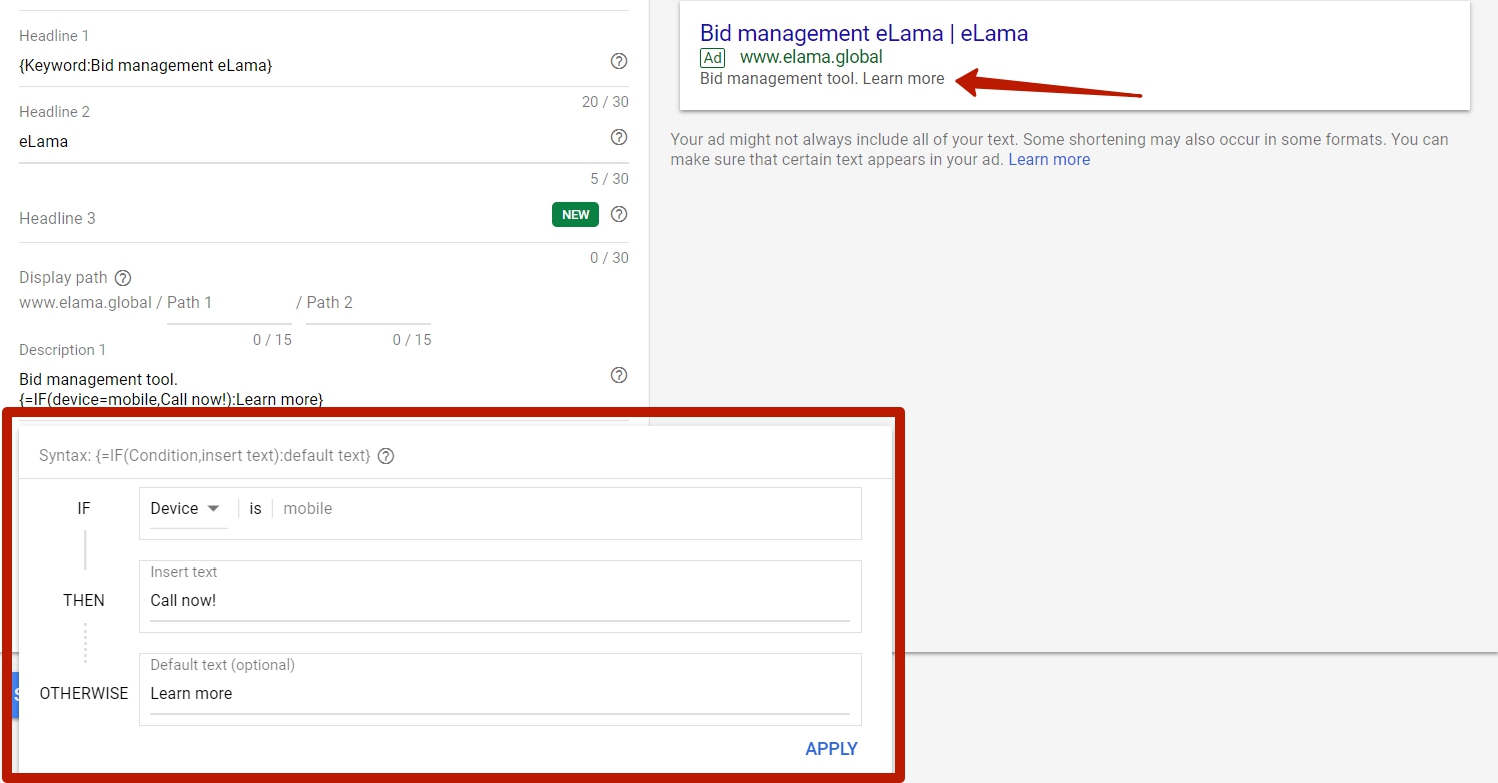Click www.elama.global URL in ad preview

pos(811,57)
